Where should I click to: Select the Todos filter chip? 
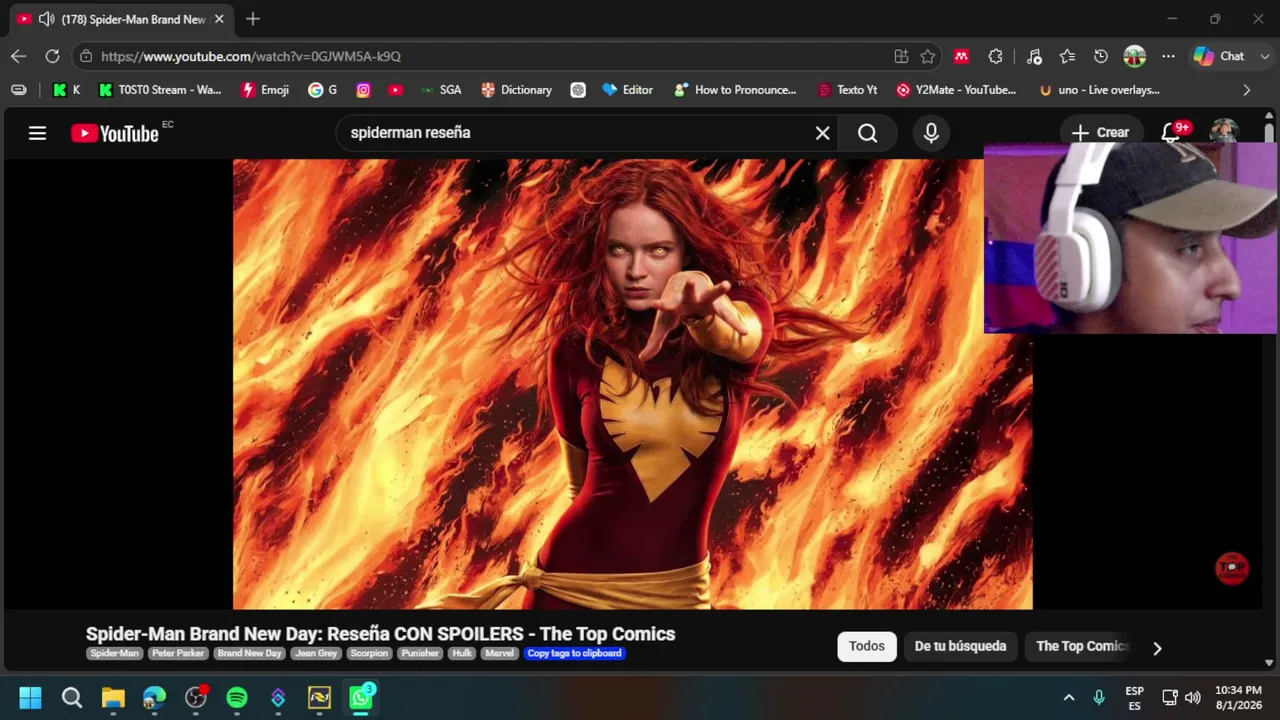click(x=867, y=646)
